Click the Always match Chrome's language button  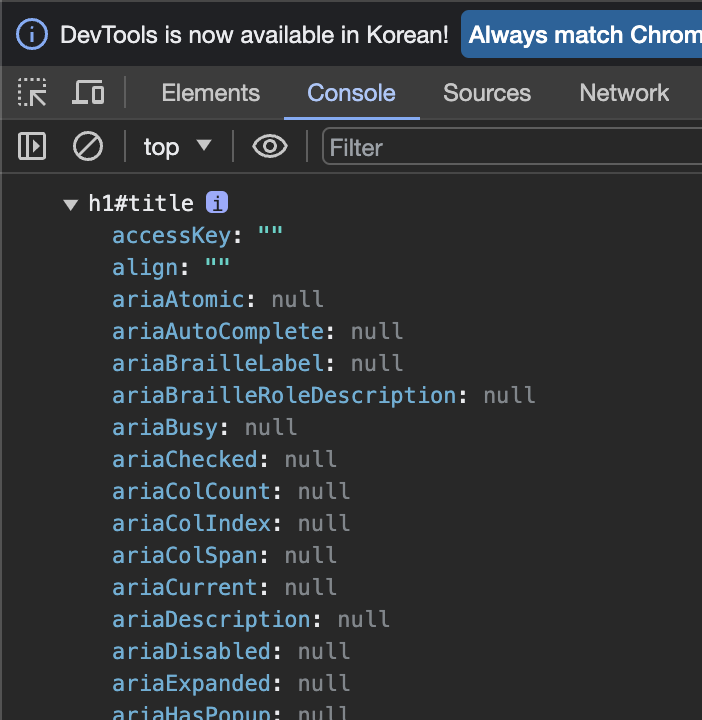click(581, 34)
